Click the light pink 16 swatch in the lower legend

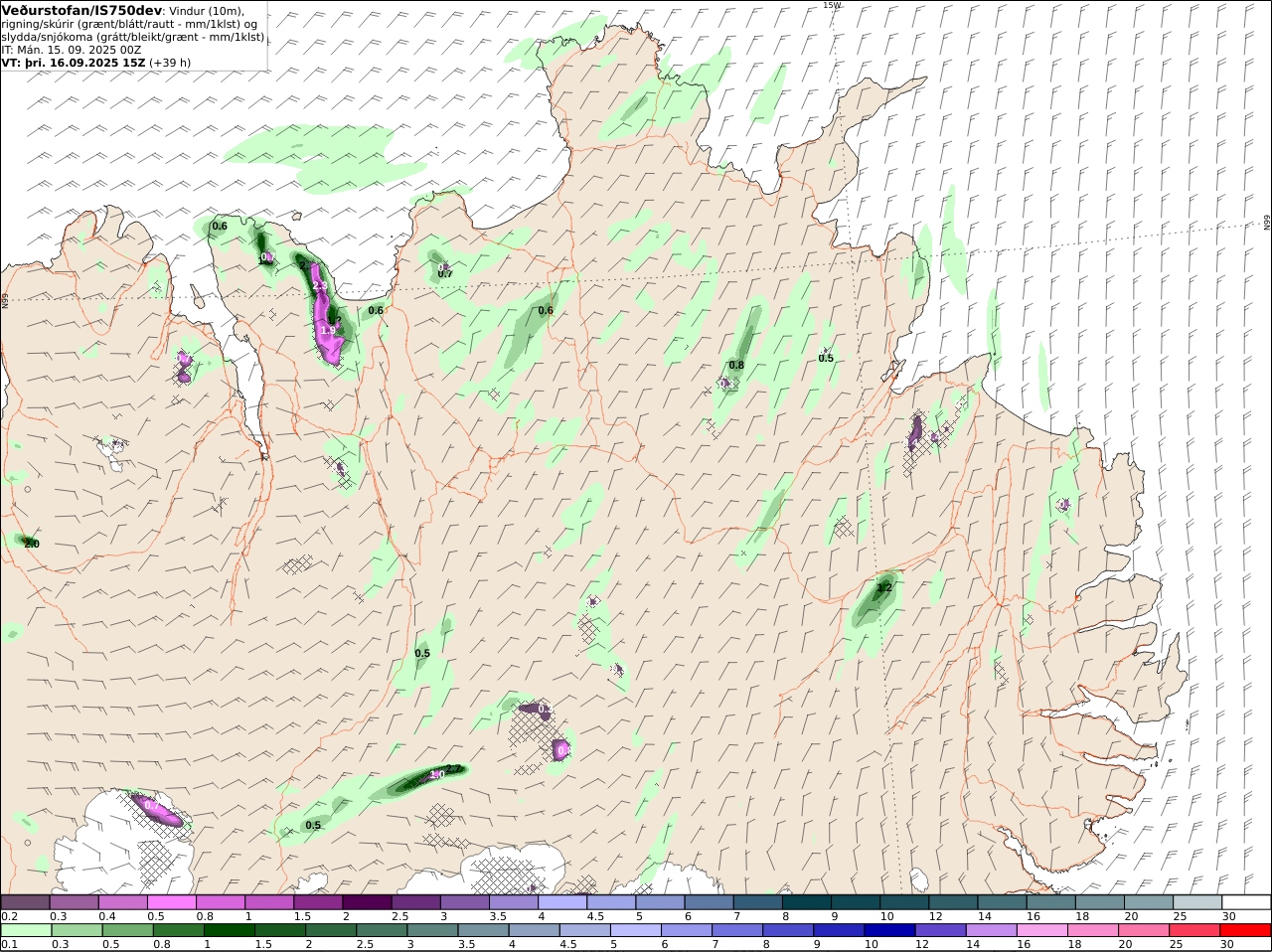pyautogui.click(x=1042, y=930)
